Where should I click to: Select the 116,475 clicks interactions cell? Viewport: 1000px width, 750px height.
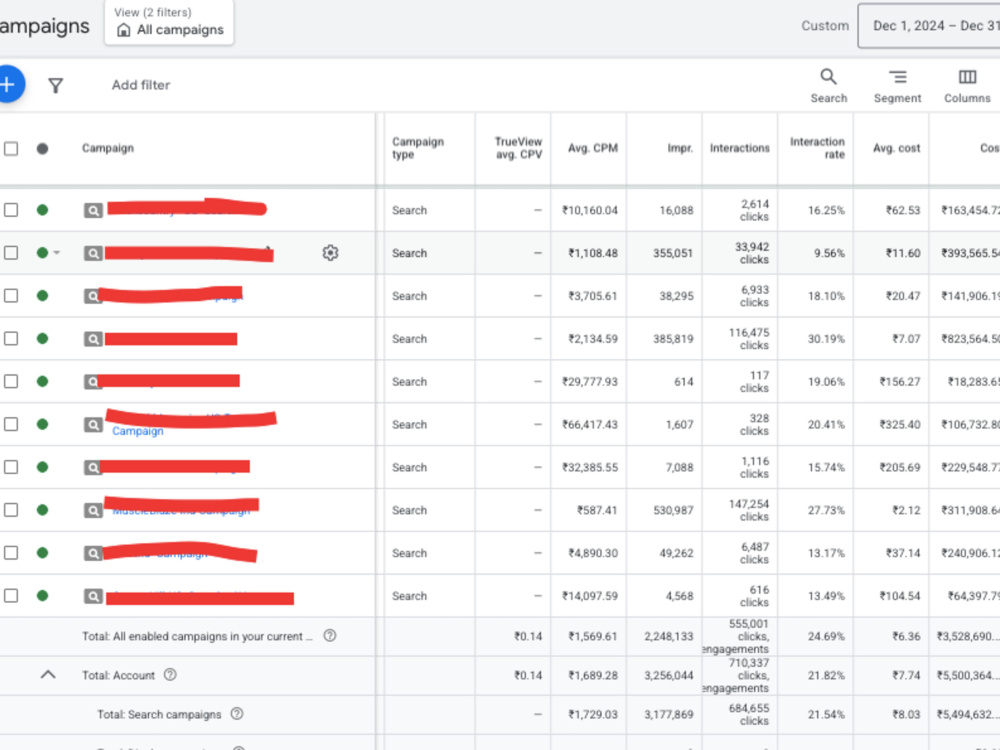click(749, 339)
